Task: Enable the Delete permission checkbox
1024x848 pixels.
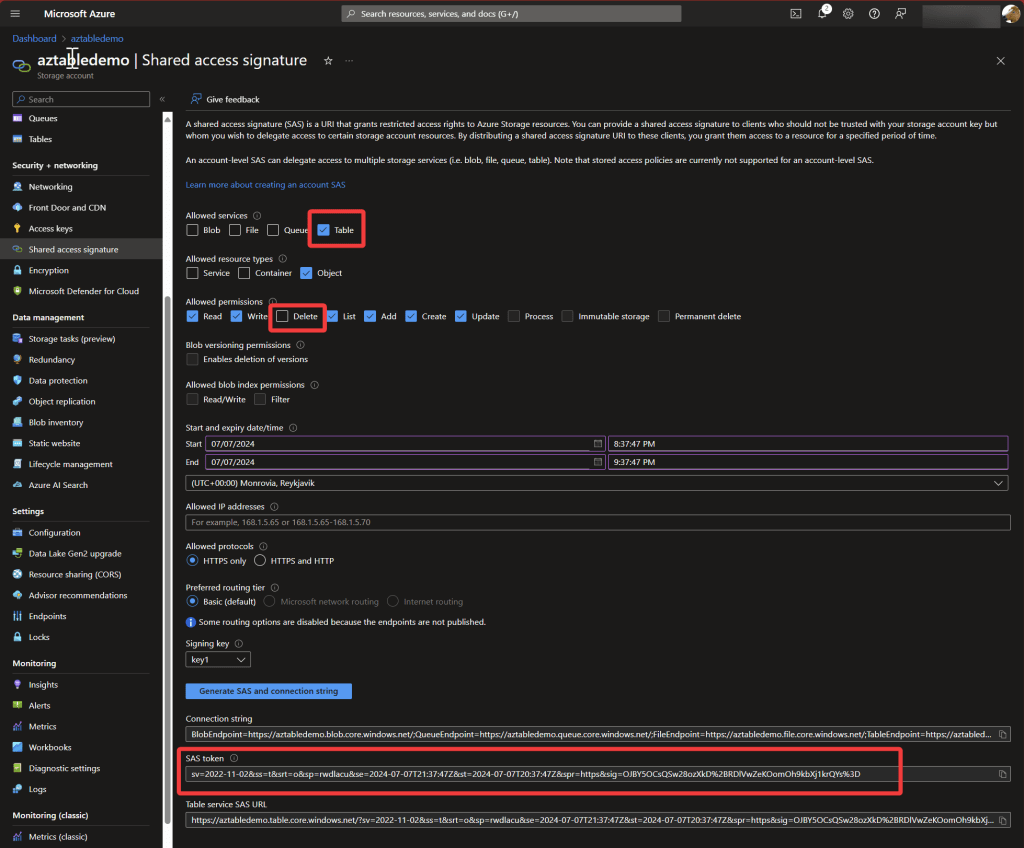Action: pyautogui.click(x=283, y=316)
